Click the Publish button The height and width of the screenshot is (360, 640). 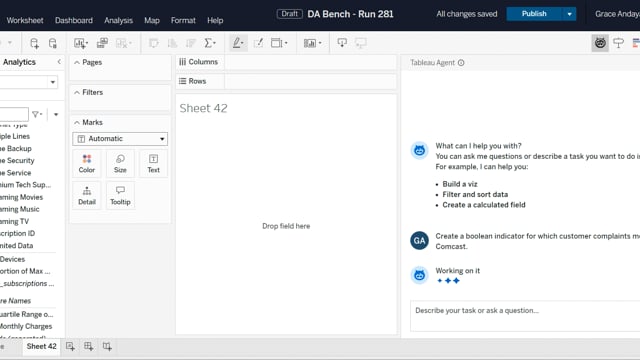[x=534, y=14]
